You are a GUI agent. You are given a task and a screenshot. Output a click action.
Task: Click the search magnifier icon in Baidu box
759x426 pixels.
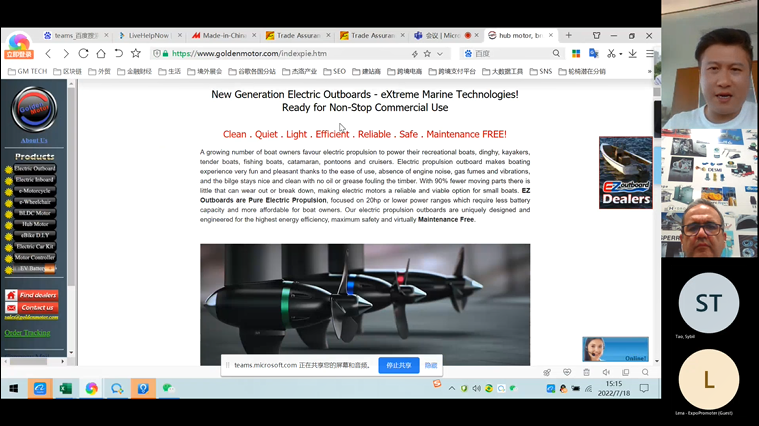[556, 54]
